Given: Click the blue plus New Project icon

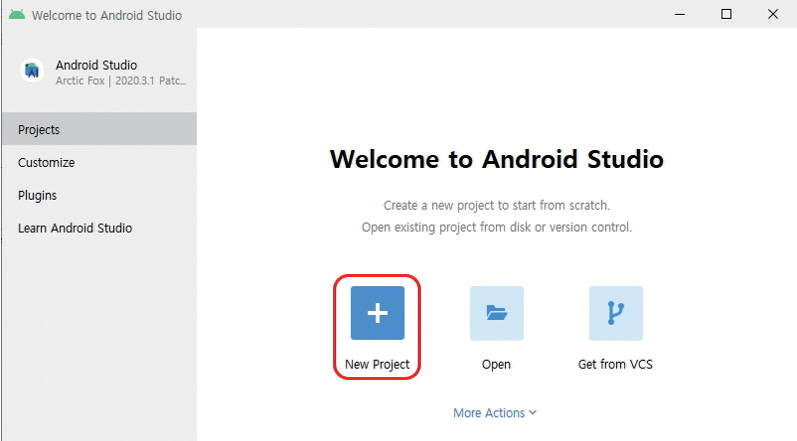Looking at the screenshot, I should click(x=377, y=313).
